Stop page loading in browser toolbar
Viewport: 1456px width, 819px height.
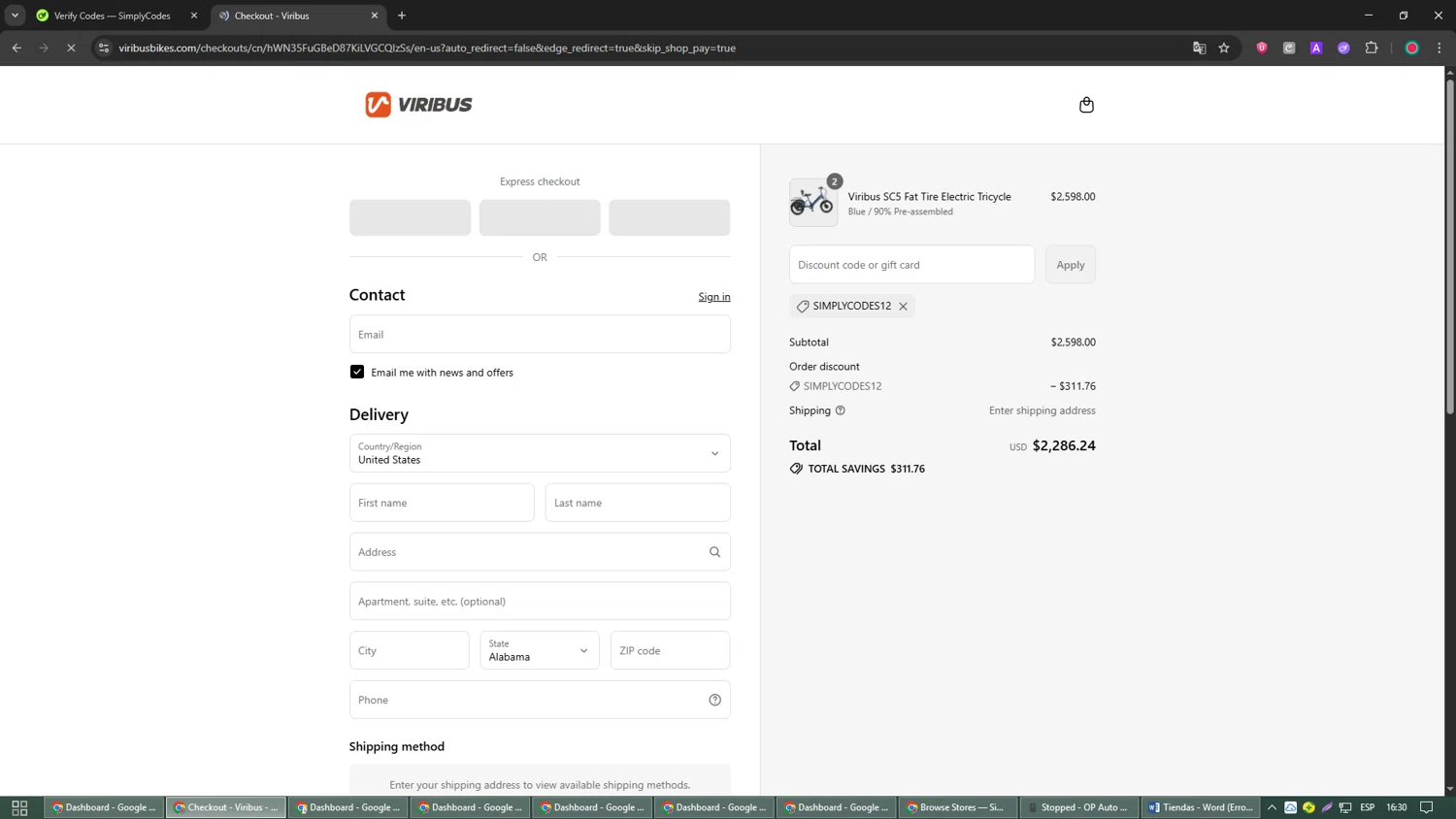(x=71, y=48)
